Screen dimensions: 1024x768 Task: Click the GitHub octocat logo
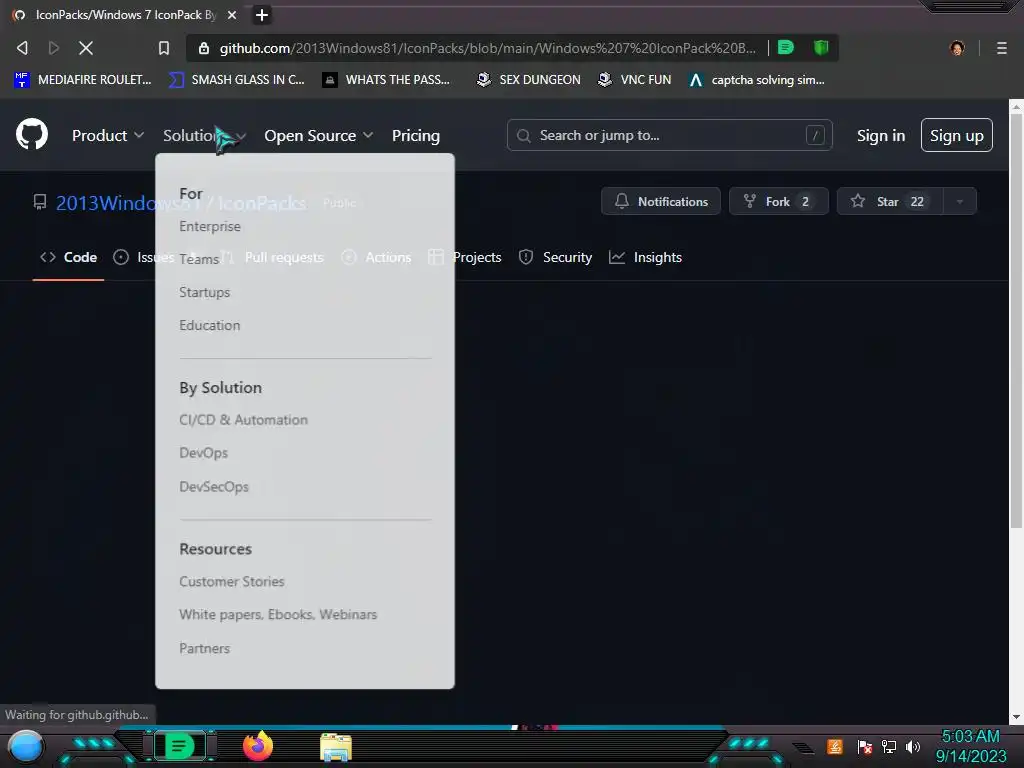point(32,135)
